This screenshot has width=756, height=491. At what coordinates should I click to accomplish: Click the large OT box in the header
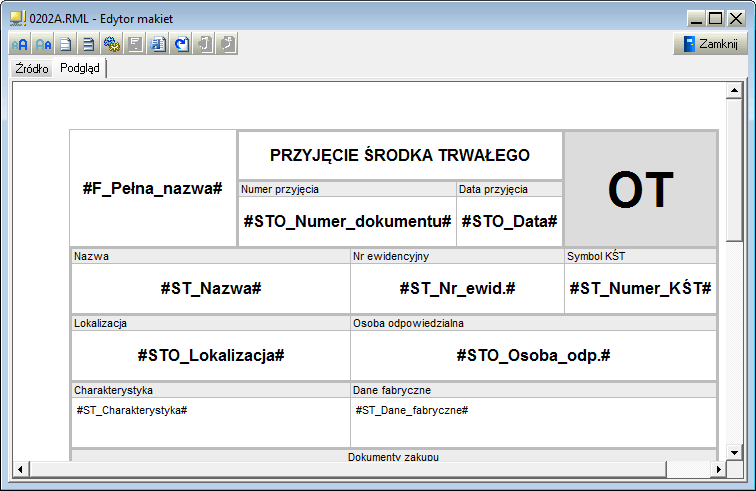[x=641, y=189]
